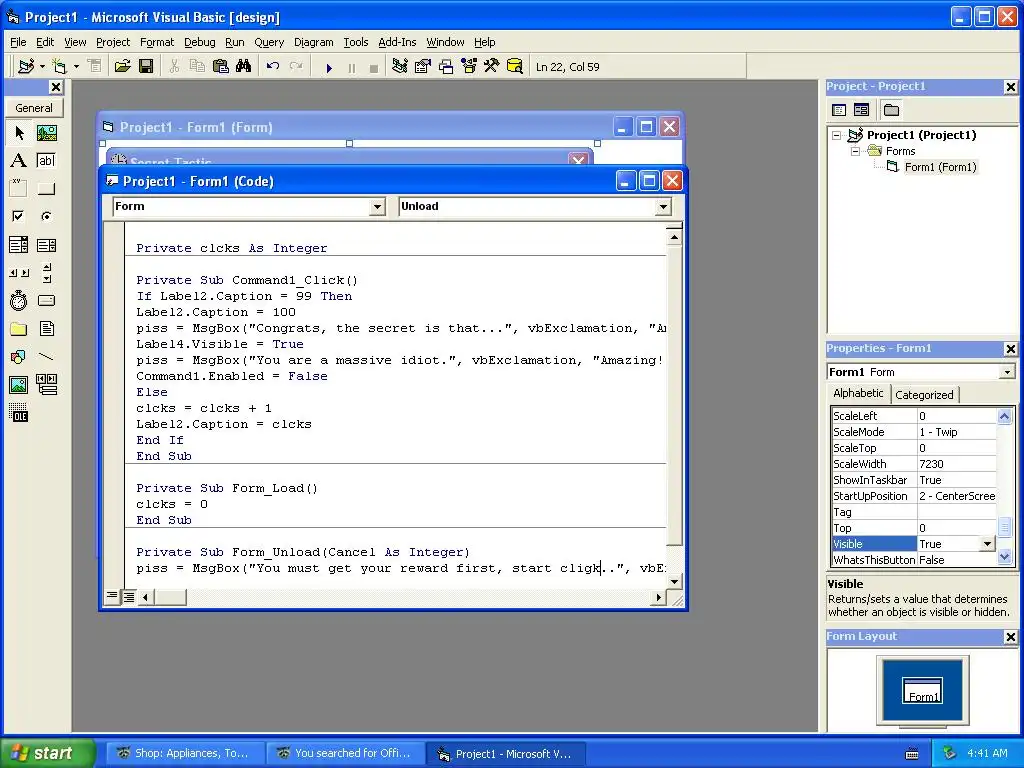The height and width of the screenshot is (768, 1024).
Task: Start the program with the Run arrow
Action: point(329,67)
